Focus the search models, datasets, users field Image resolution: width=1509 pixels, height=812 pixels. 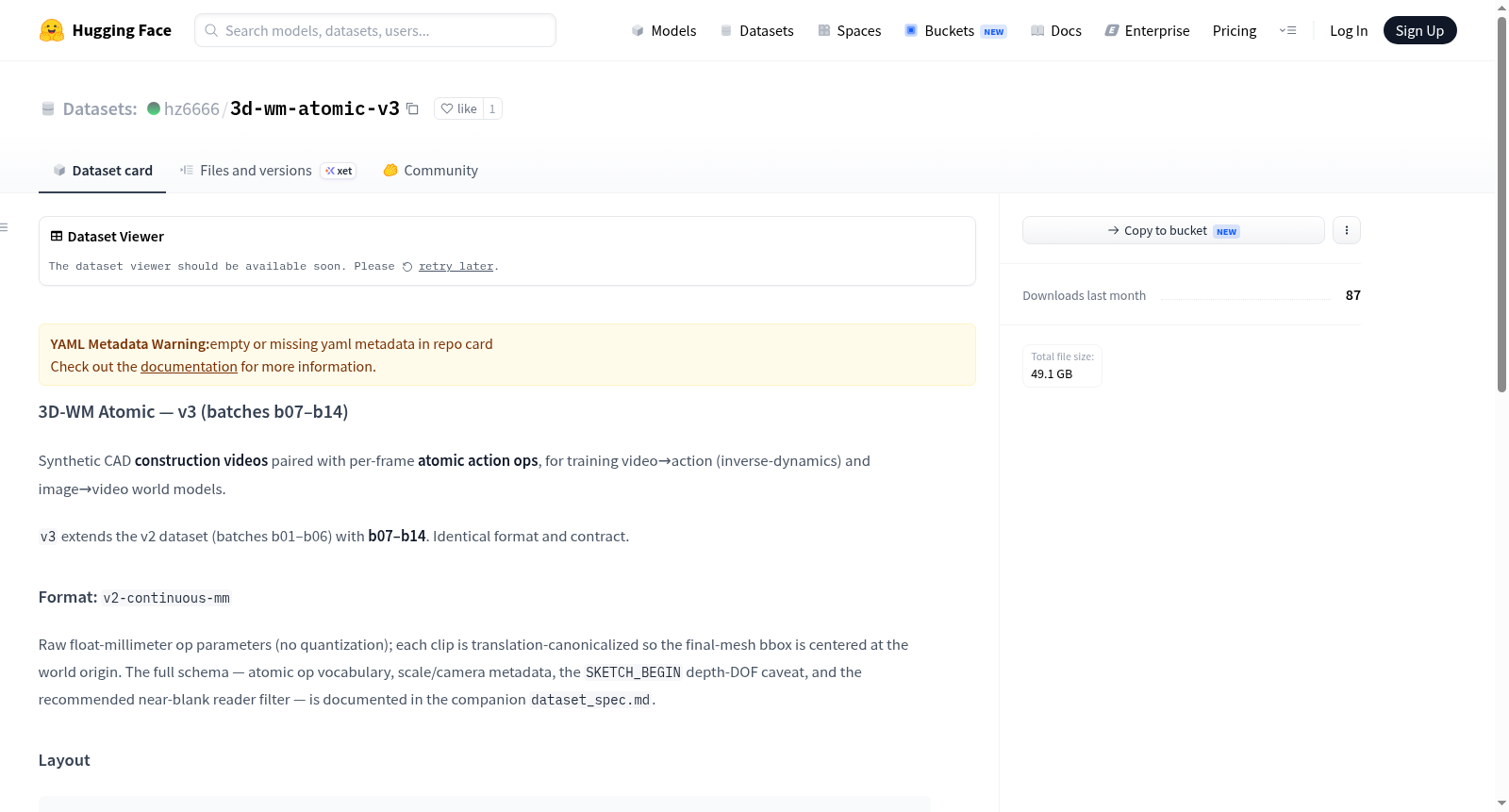[x=375, y=30]
